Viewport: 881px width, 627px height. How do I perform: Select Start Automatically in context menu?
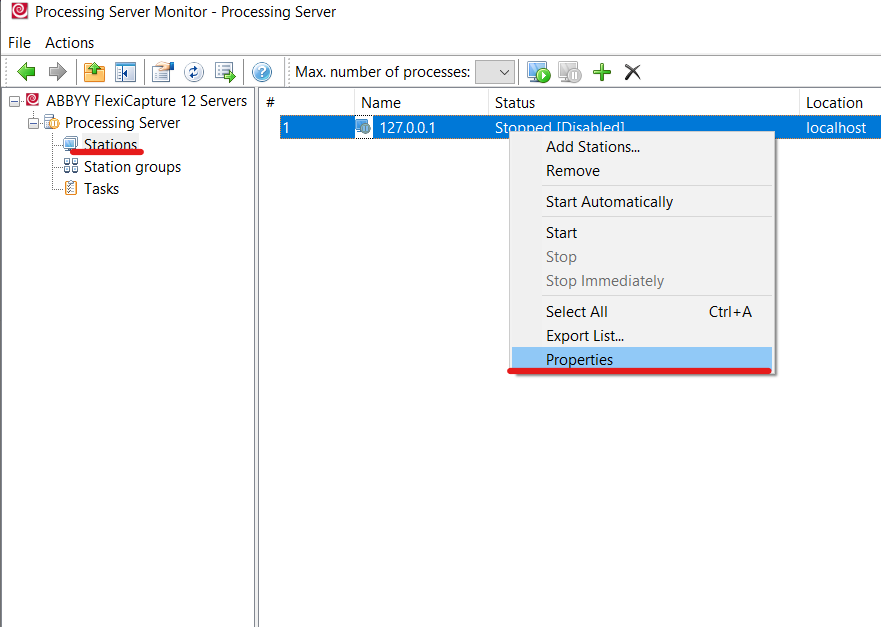[641, 202]
